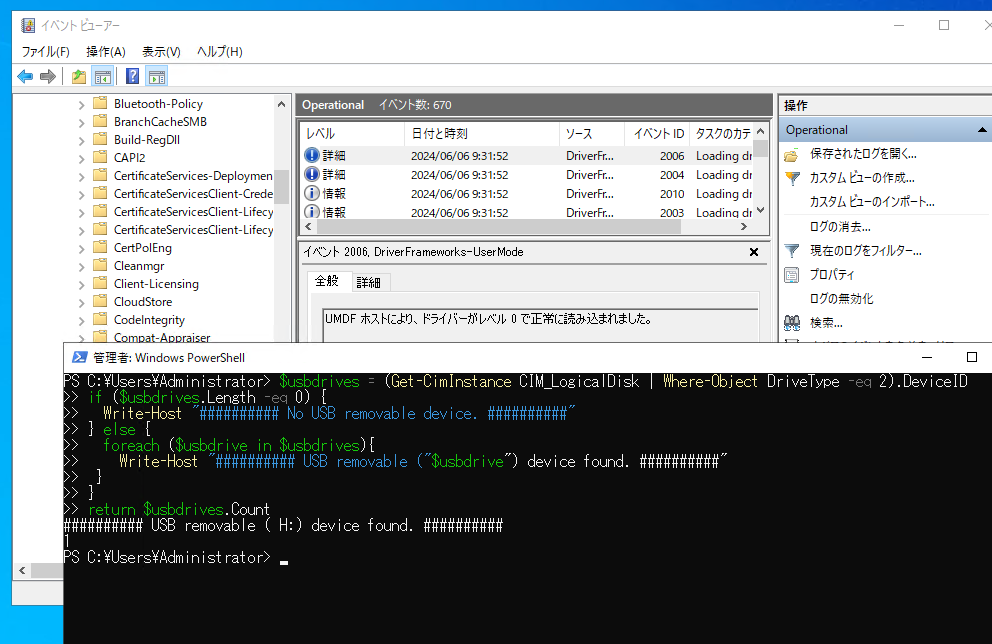Open the ファイル(F) menu
The height and width of the screenshot is (644, 992).
click(46, 52)
